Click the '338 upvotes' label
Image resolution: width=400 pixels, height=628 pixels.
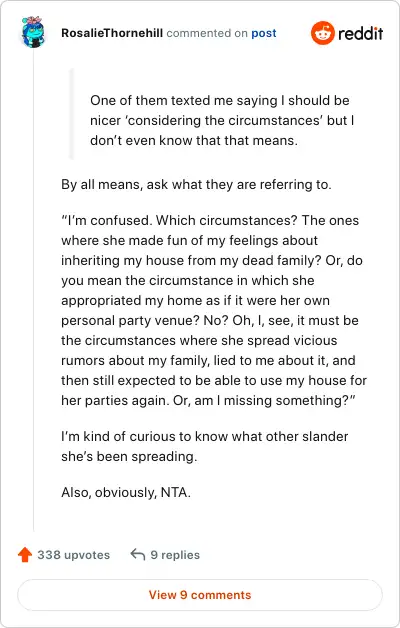tap(74, 555)
